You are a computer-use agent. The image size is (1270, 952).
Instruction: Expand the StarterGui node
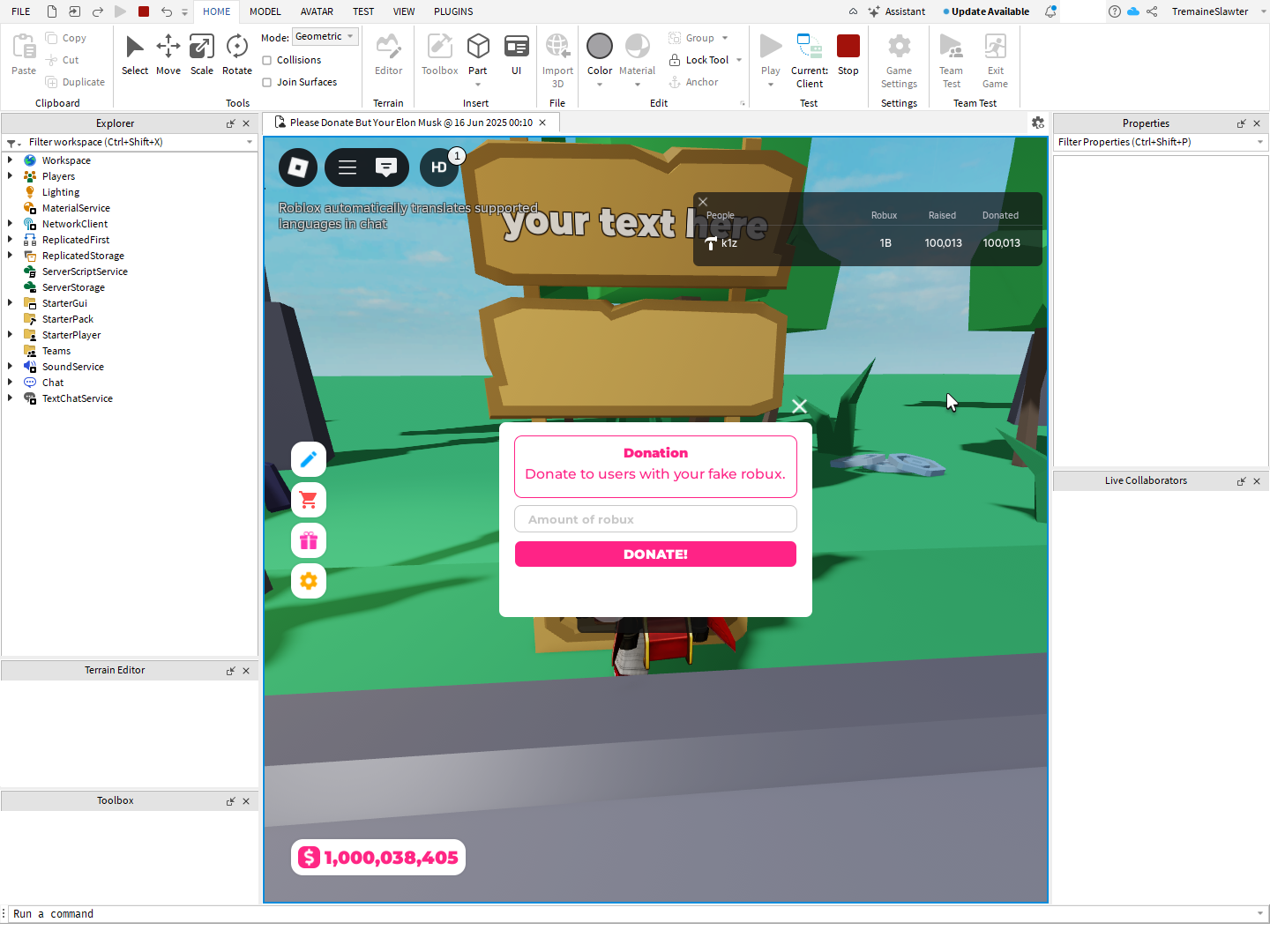tap(10, 303)
